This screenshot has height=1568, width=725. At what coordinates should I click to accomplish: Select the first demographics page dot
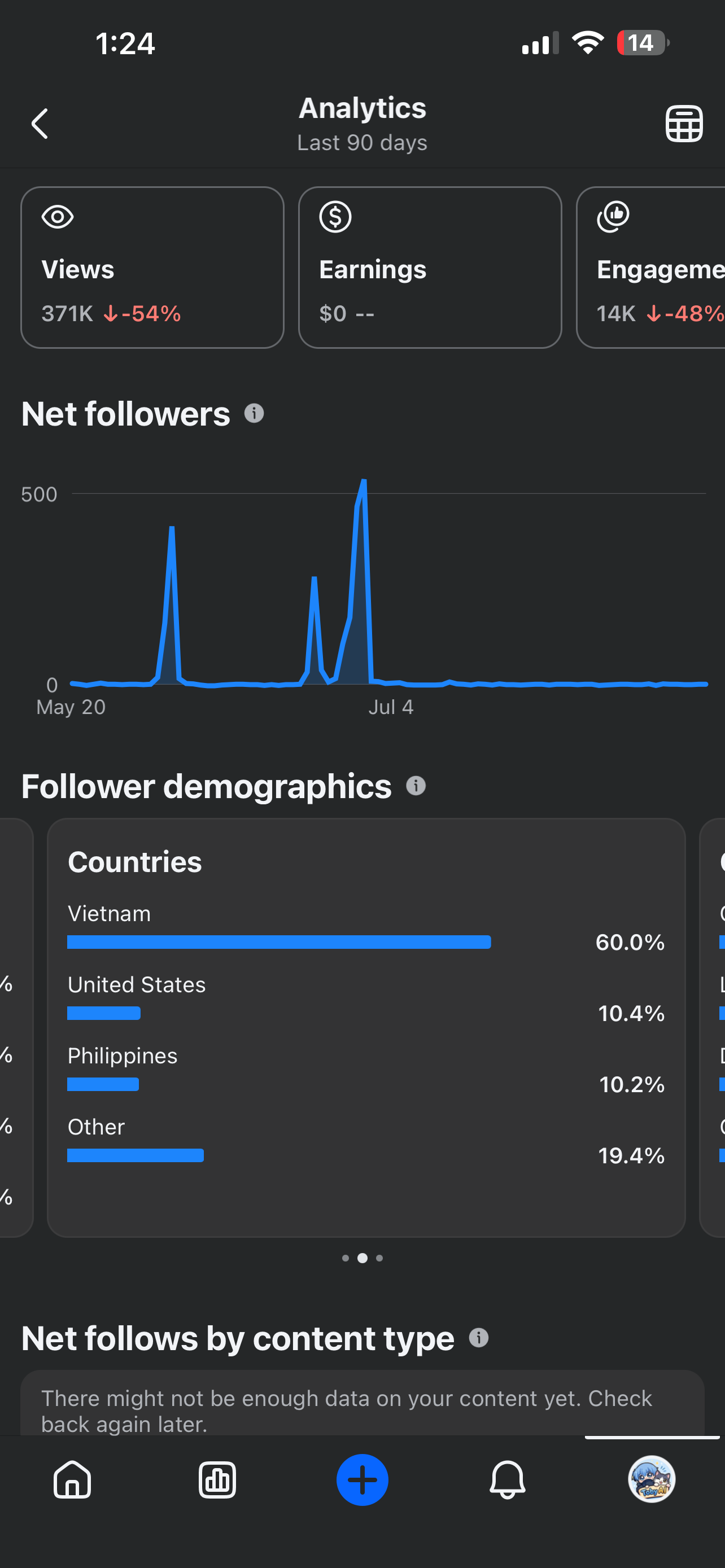point(346,1258)
